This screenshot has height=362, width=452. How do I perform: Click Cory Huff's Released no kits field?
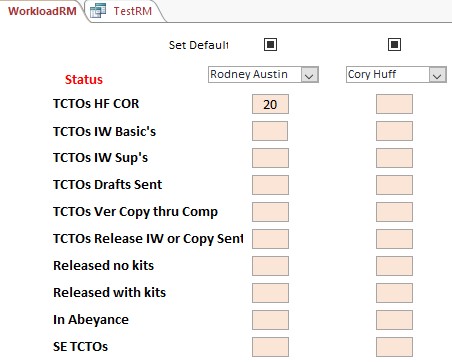pos(394,266)
